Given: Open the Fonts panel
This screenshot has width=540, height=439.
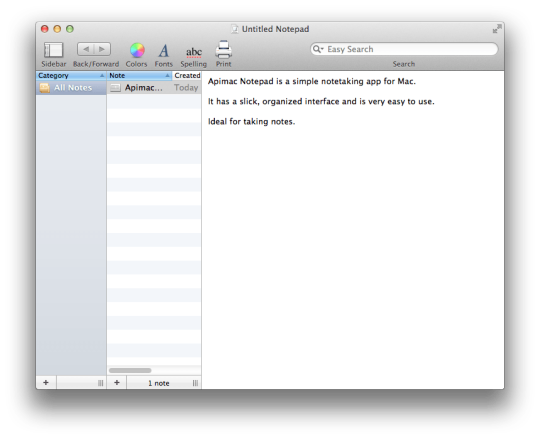Looking at the screenshot, I should (x=164, y=51).
